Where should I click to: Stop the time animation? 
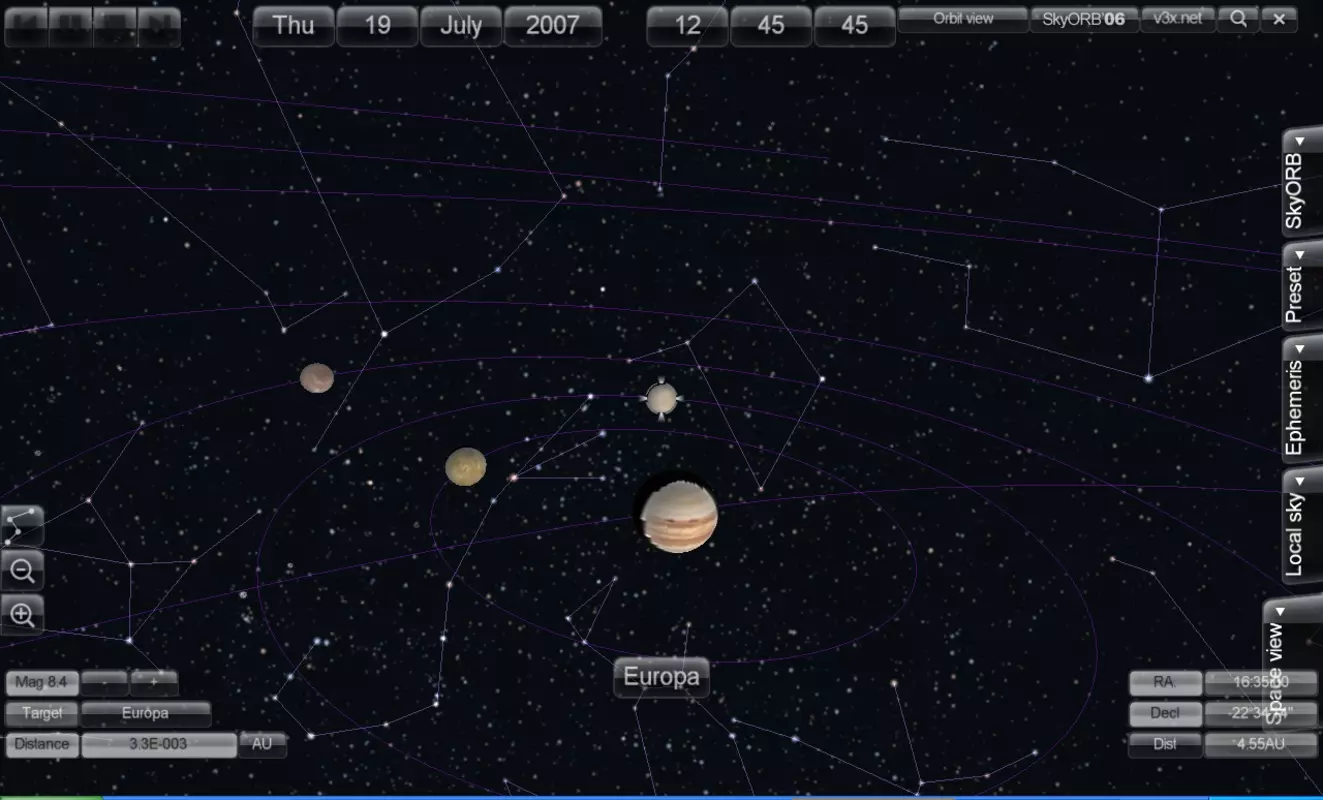[115, 26]
